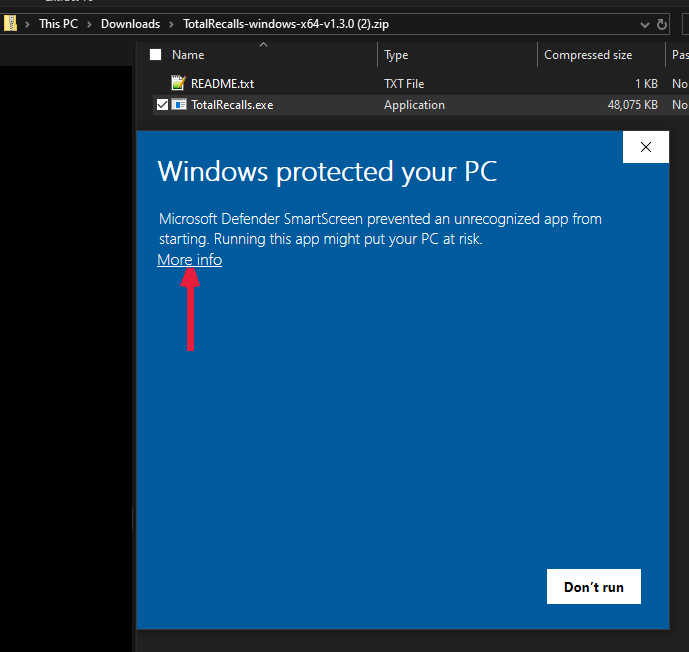
Task: Expand chevron after Downloads breadcrumb
Action: (x=171, y=24)
